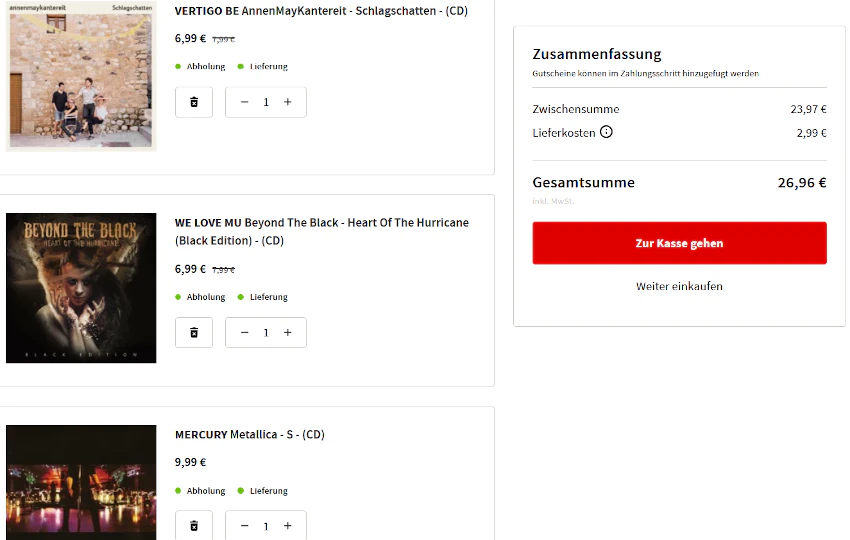Open Lieferkosten info icon

coord(606,132)
